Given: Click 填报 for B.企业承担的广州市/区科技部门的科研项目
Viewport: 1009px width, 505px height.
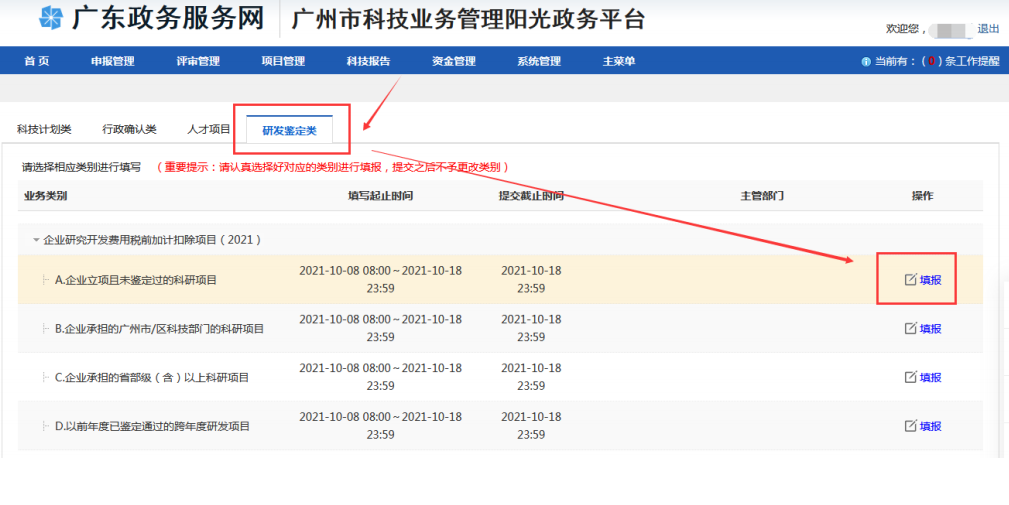Looking at the screenshot, I should tap(930, 329).
